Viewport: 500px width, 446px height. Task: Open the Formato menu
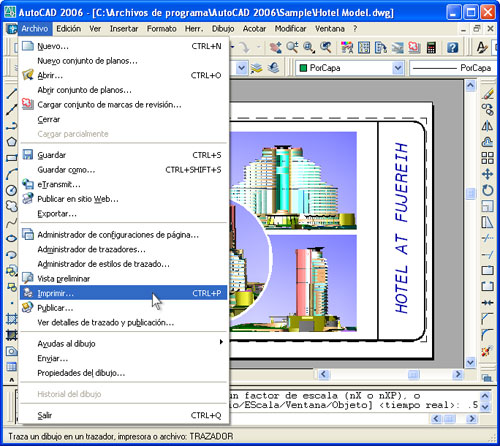point(162,29)
